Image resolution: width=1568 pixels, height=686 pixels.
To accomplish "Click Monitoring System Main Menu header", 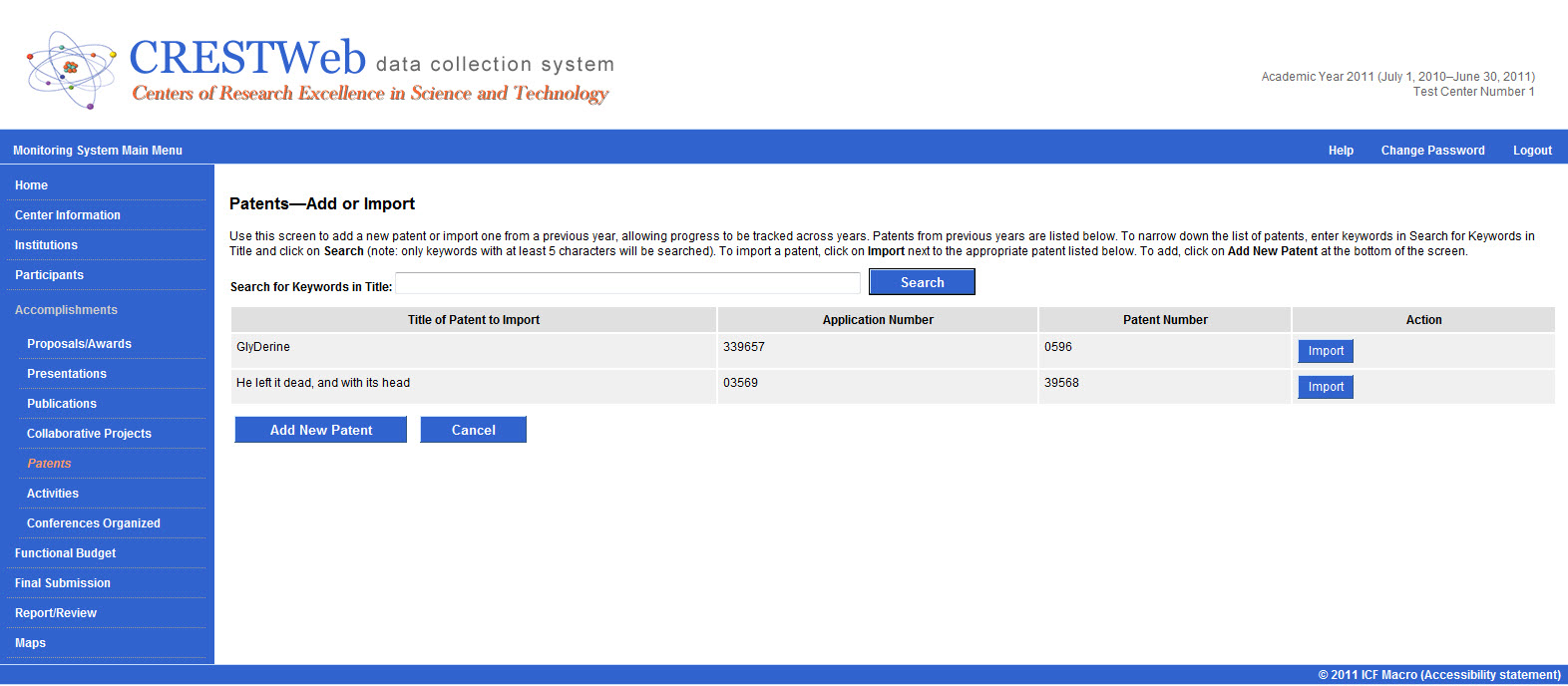I will pos(98,151).
